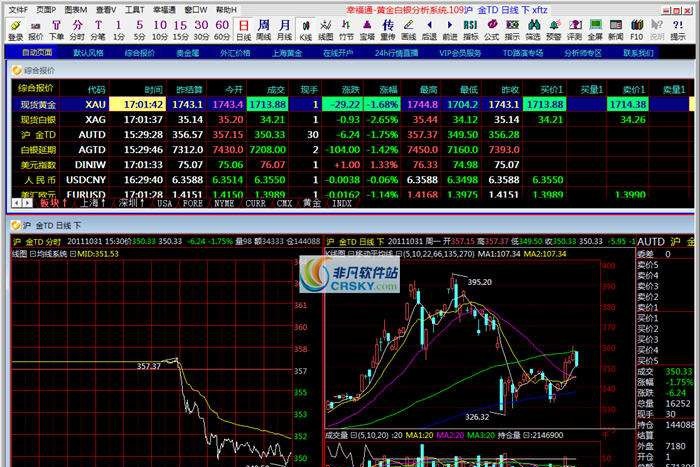Open the F10 info books icon
The width and height of the screenshot is (700, 467).
tap(637, 30)
